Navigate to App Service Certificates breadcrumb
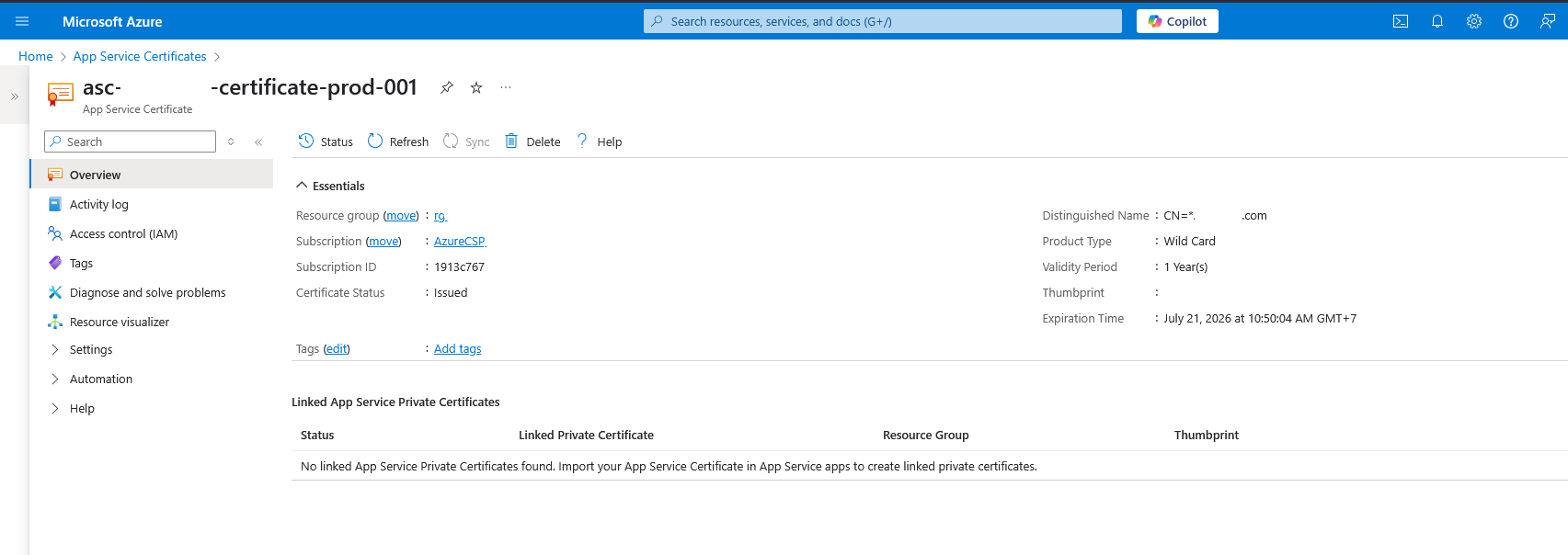This screenshot has width=1568, height=555. pyautogui.click(x=140, y=56)
